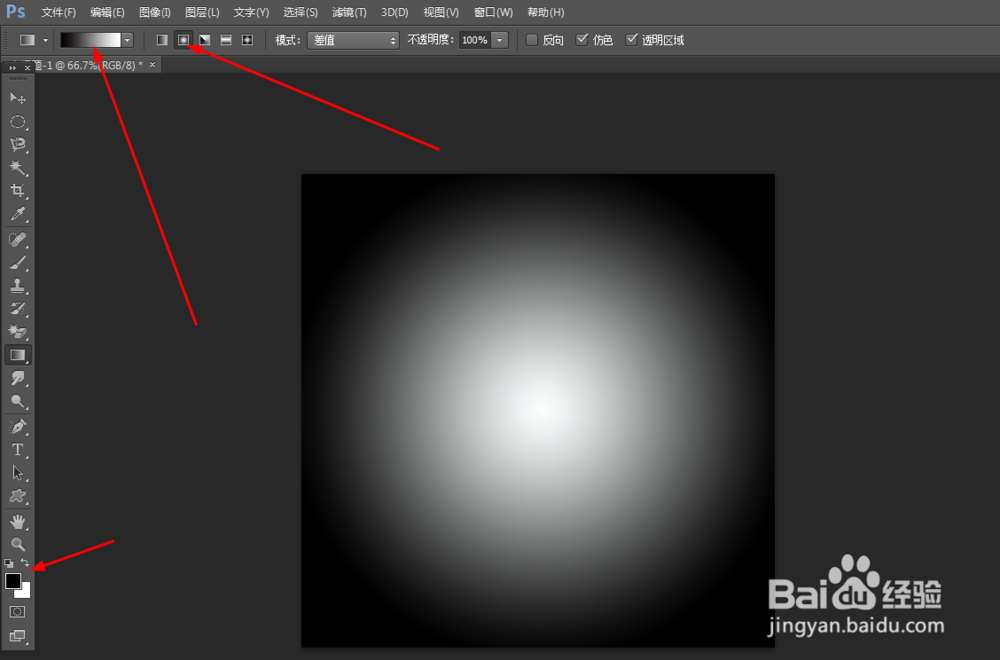The height and width of the screenshot is (660, 1000).
Task: Open the 滤镜 Filter menu
Action: click(347, 12)
